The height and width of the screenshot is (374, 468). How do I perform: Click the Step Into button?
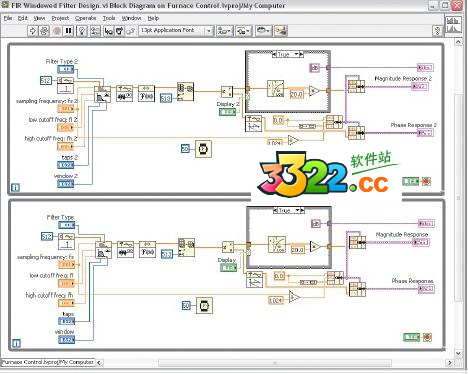[109, 31]
